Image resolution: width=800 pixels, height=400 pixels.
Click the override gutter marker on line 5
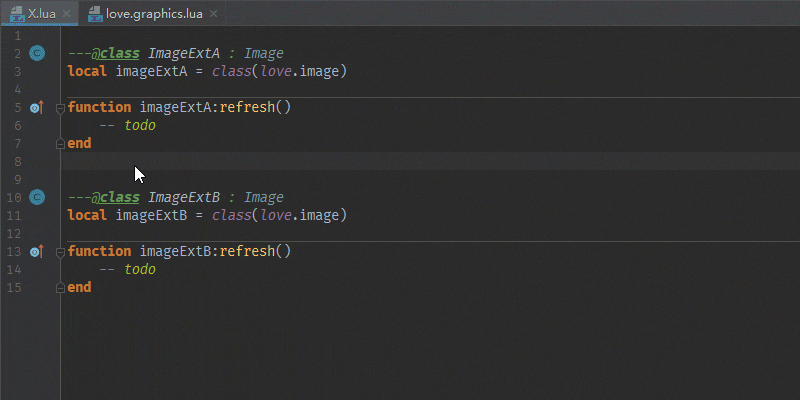pyautogui.click(x=37, y=108)
